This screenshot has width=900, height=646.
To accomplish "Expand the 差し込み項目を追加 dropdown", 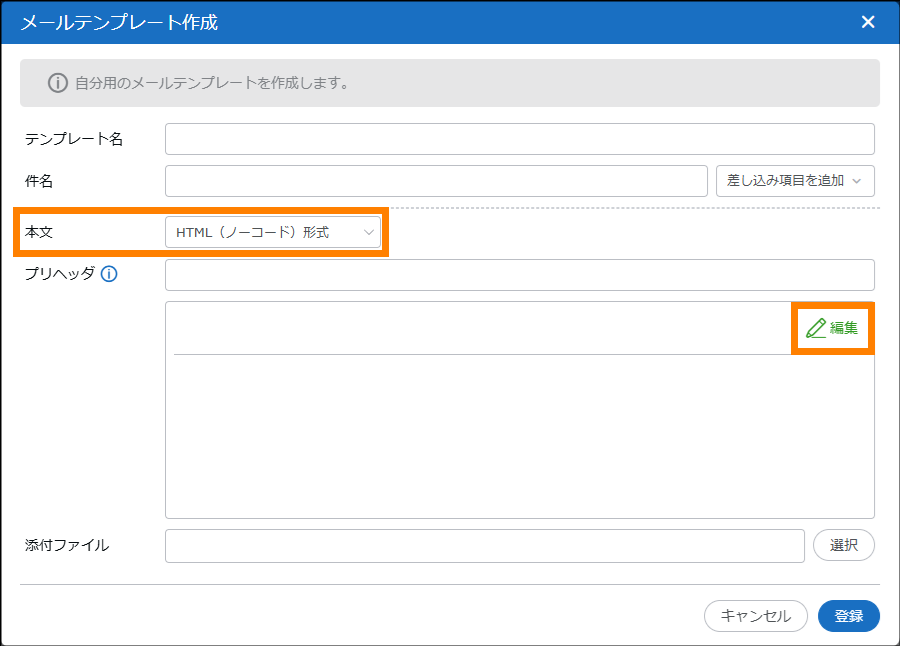I will (x=795, y=181).
